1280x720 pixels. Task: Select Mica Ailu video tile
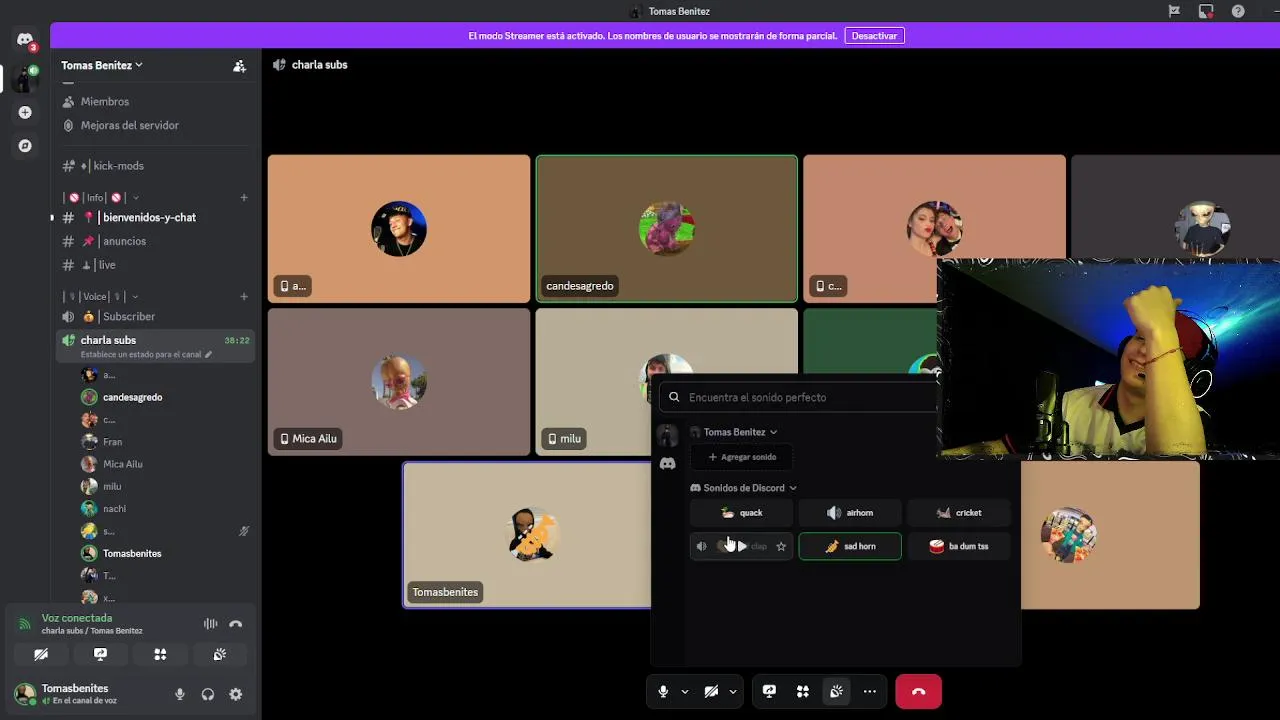[399, 382]
